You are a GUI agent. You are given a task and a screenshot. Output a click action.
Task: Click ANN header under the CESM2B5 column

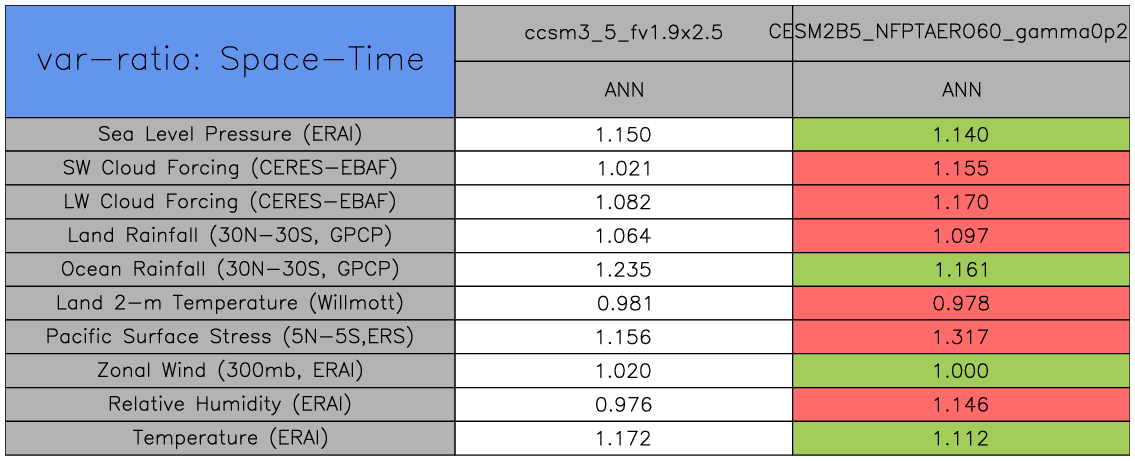962,90
